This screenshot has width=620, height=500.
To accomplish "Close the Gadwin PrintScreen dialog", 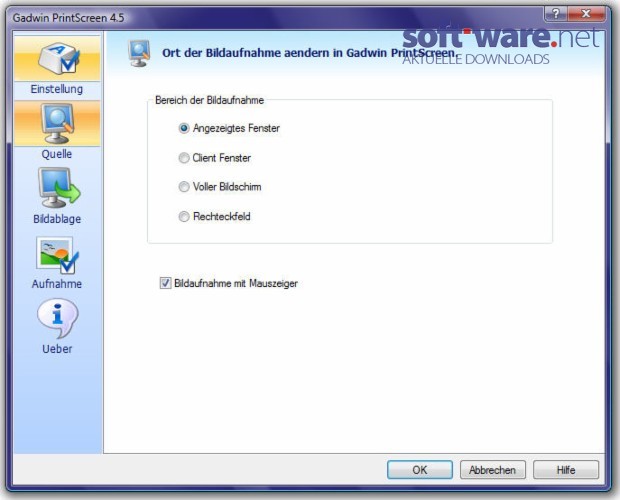I will 586,14.
